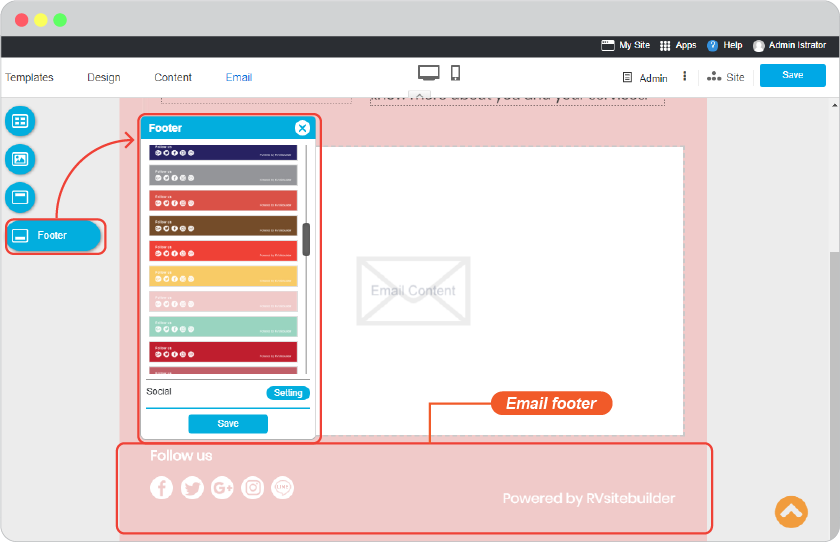Image resolution: width=840 pixels, height=542 pixels.
Task: Click the Footer panel scrollbar handle
Action: click(x=306, y=239)
